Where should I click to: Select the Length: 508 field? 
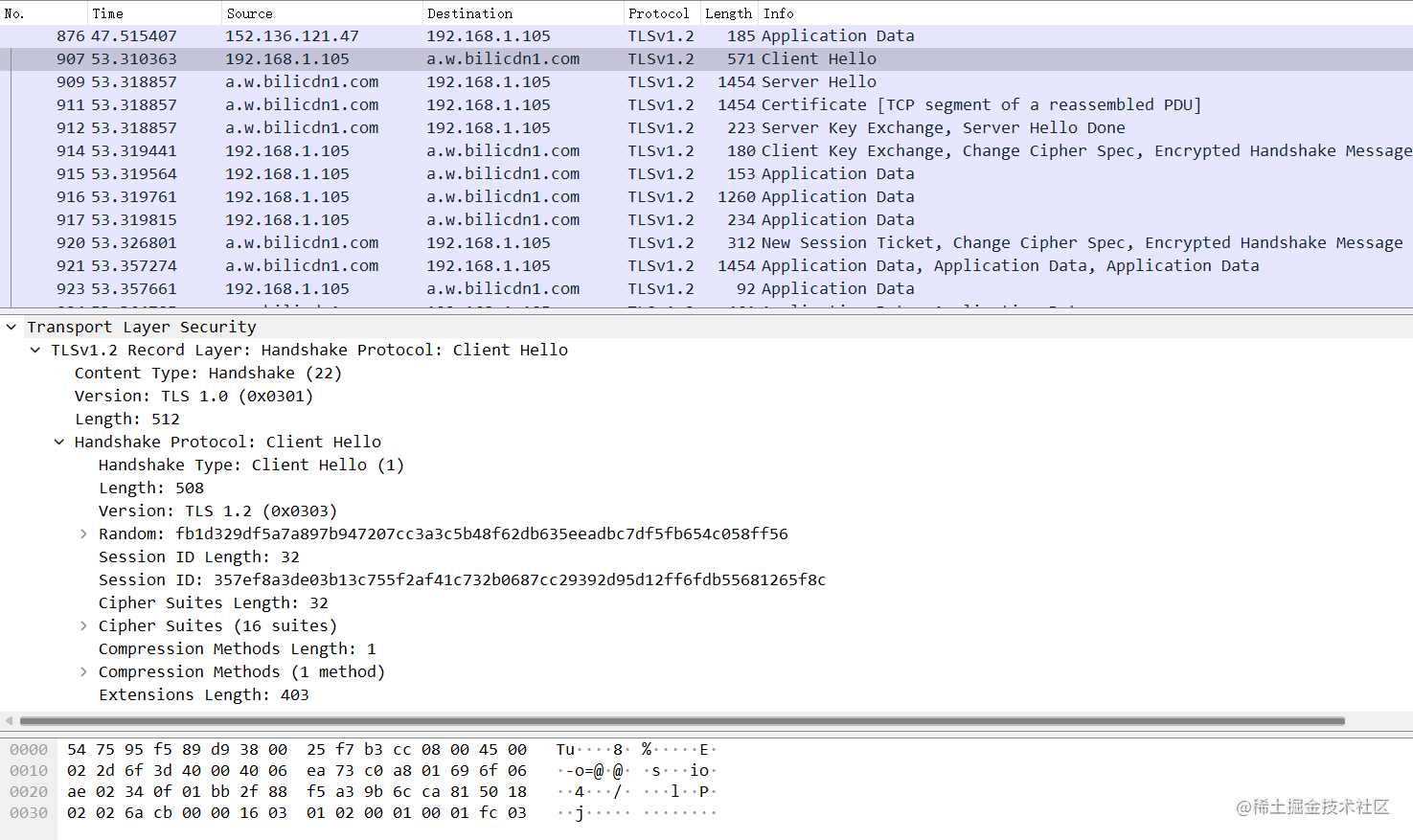151,488
